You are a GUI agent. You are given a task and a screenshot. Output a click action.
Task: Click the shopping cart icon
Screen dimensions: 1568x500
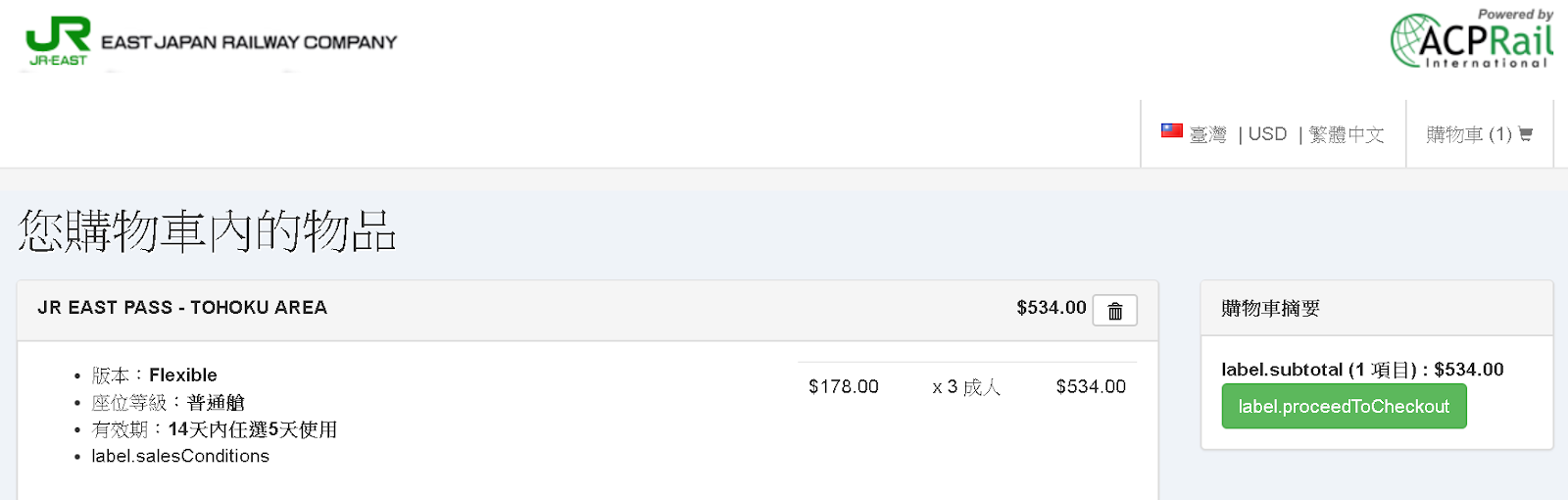1525,134
